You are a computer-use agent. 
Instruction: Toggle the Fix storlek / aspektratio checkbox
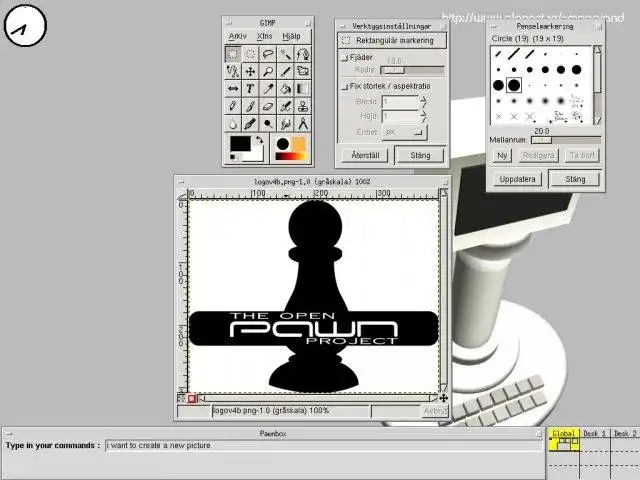tap(344, 87)
